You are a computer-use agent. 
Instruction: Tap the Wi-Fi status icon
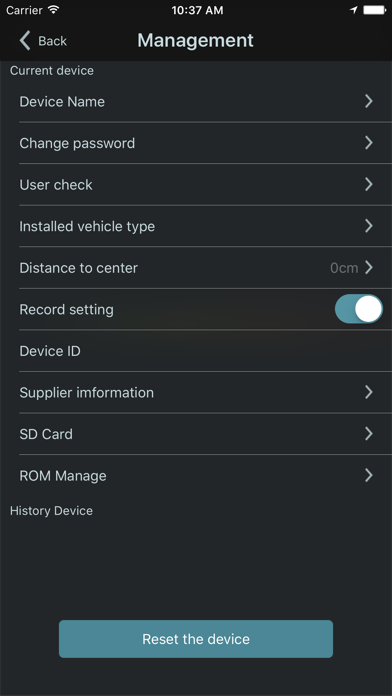(x=54, y=10)
